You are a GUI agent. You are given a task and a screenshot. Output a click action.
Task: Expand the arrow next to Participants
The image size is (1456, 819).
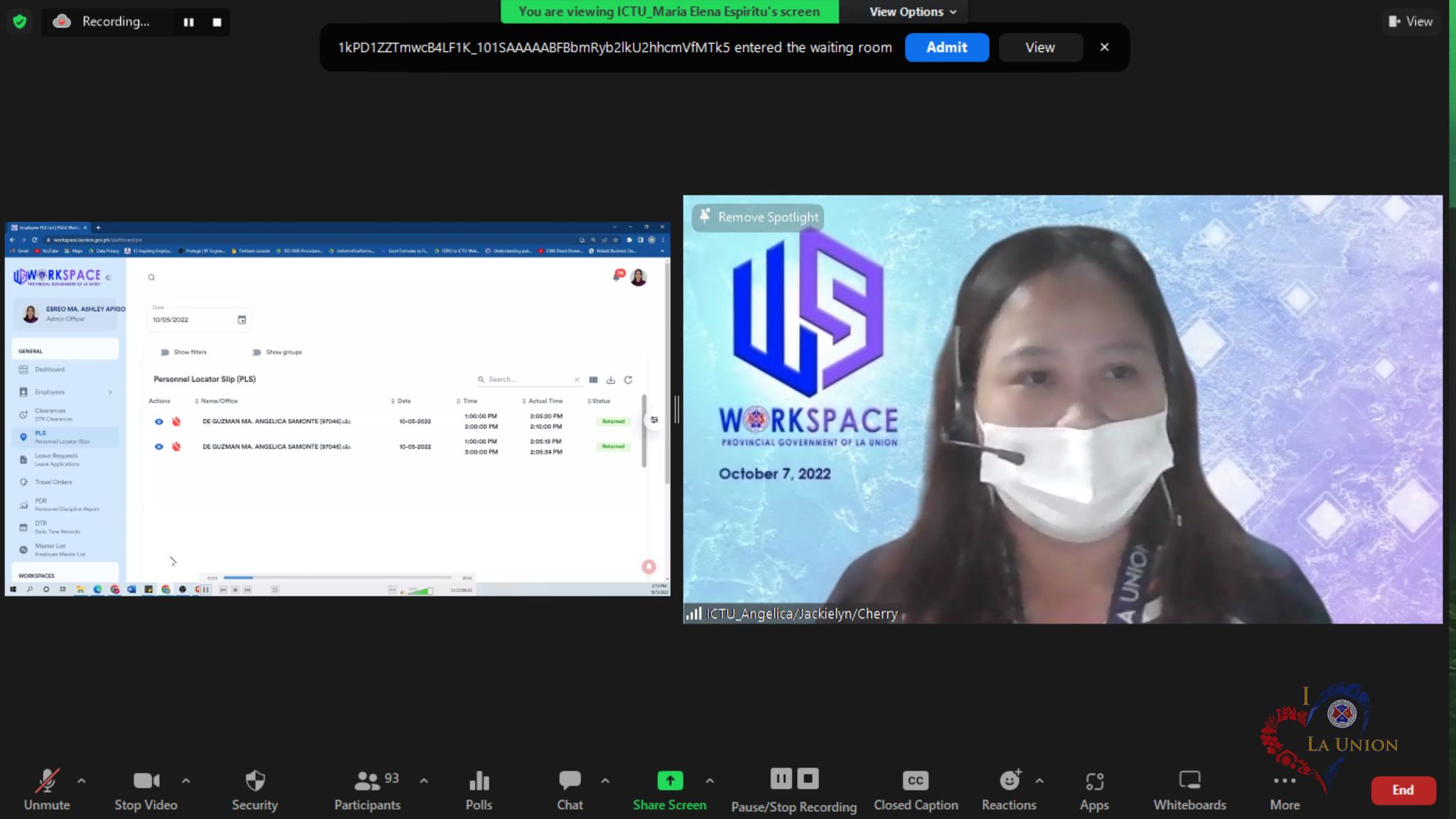pos(424,781)
